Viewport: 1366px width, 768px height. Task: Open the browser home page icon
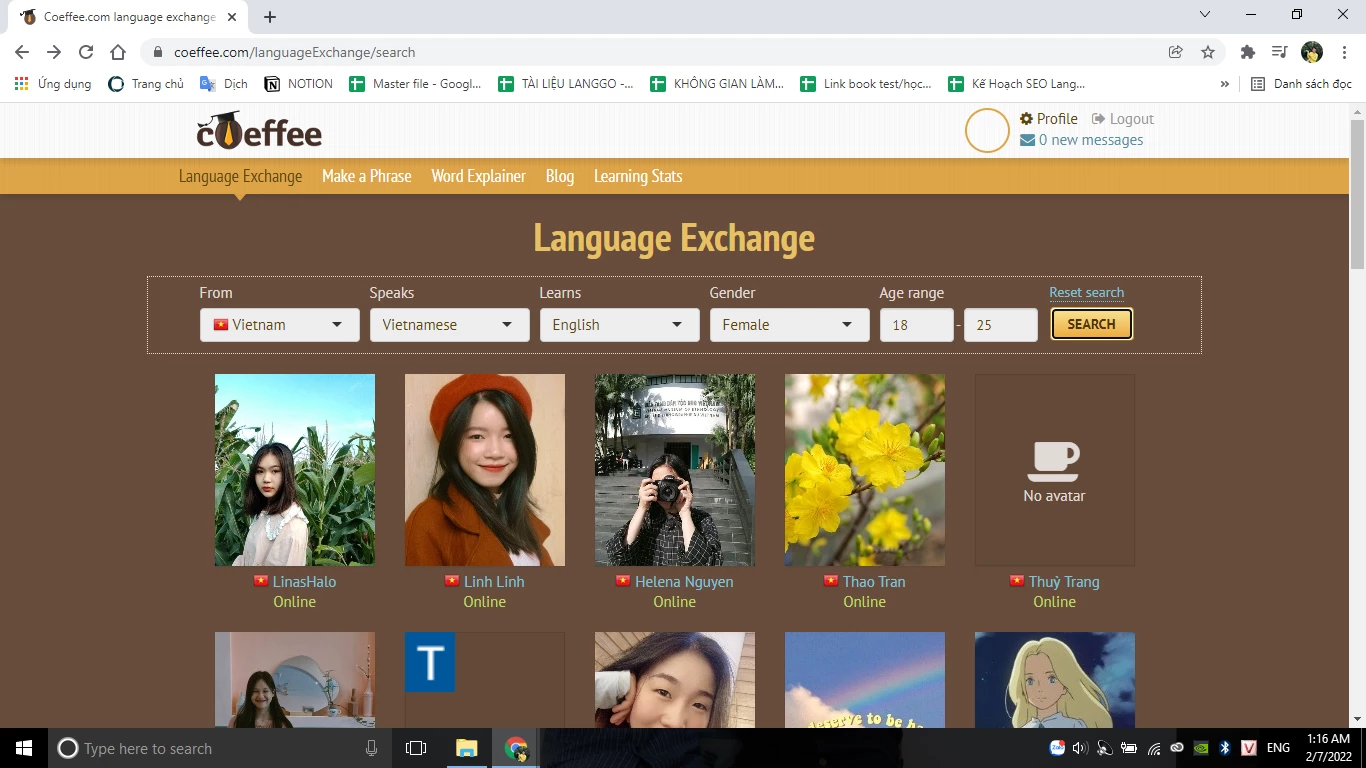[118, 52]
